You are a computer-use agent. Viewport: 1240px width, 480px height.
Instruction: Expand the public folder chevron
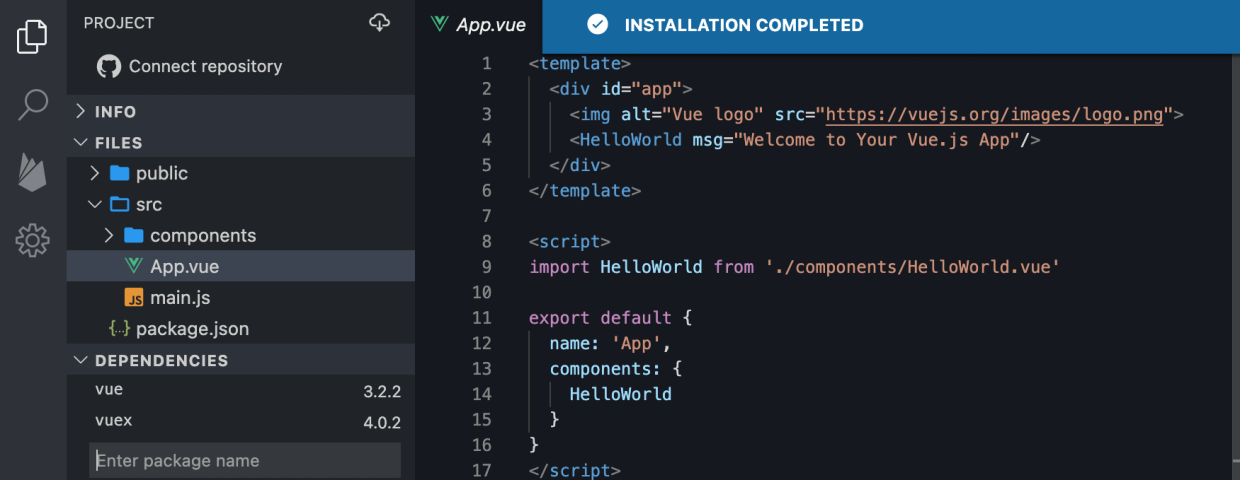pyautogui.click(x=95, y=173)
